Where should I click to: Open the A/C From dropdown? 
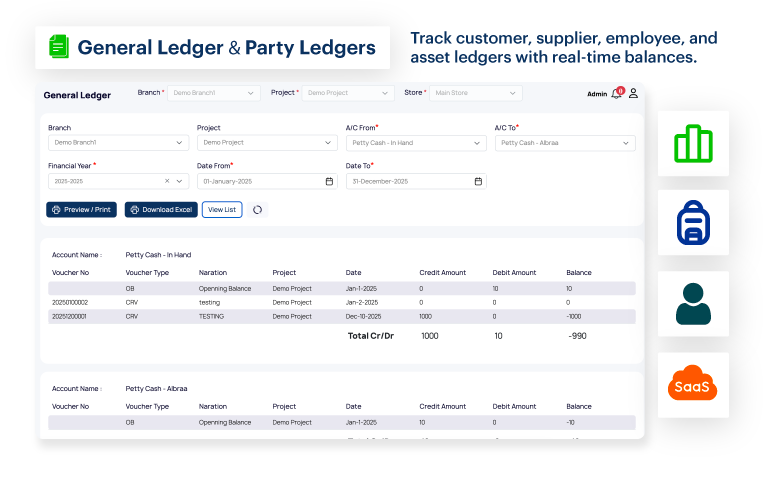coord(416,143)
